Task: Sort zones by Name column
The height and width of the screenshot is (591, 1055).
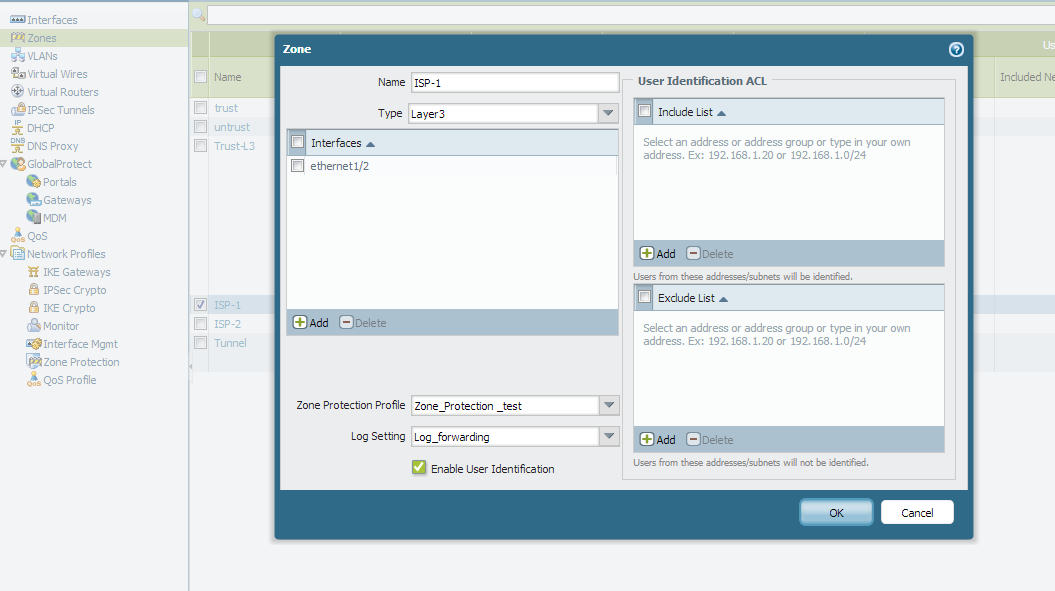Action: [x=227, y=77]
